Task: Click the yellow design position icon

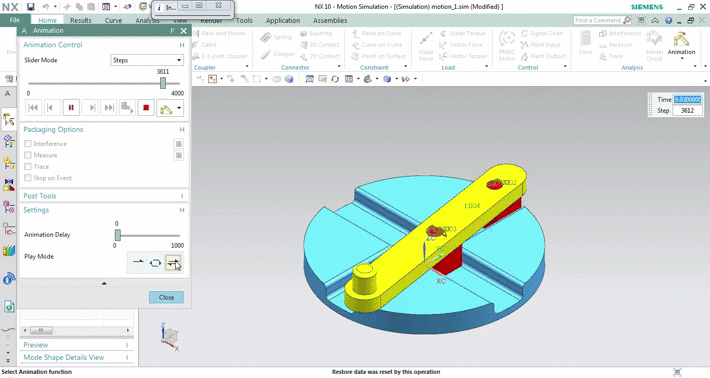Action: [166, 109]
